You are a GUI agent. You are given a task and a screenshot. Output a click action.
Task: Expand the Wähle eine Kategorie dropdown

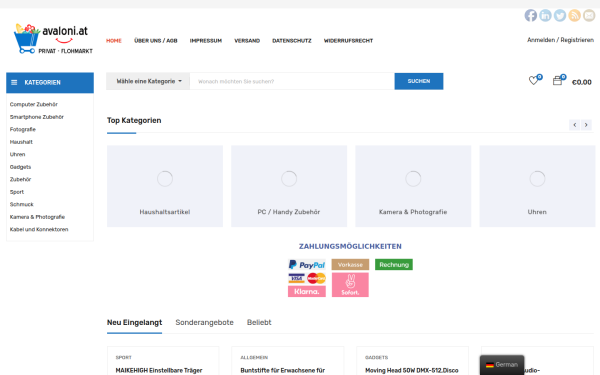tap(148, 81)
